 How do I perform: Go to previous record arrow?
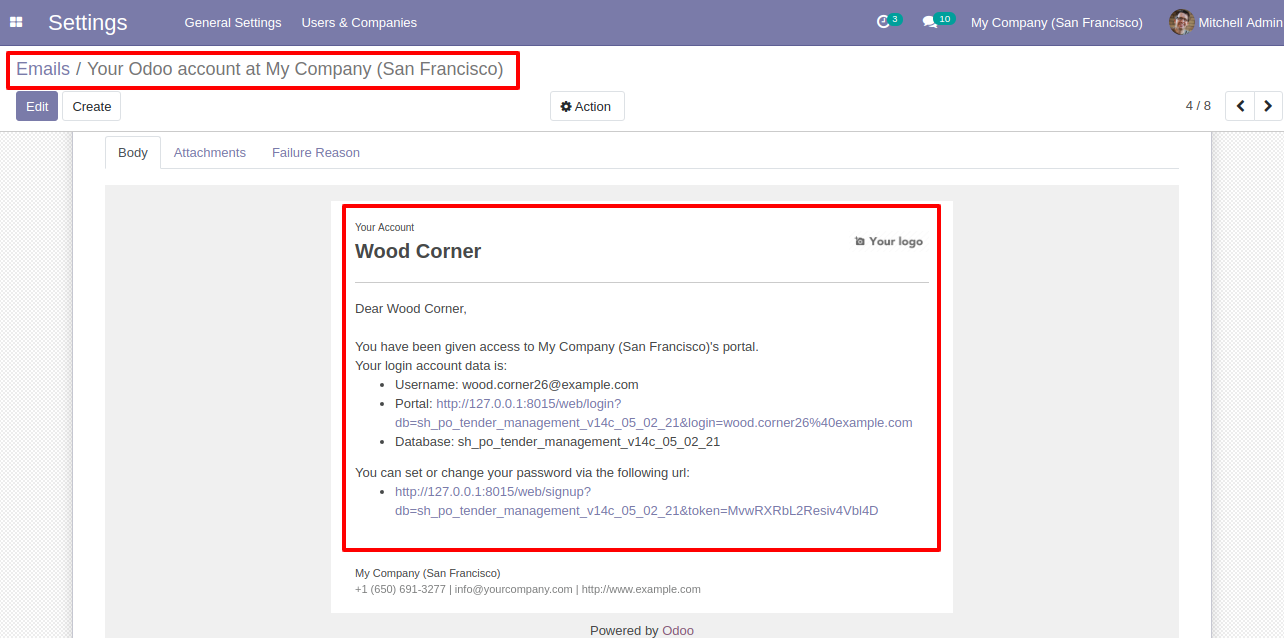pos(1240,106)
